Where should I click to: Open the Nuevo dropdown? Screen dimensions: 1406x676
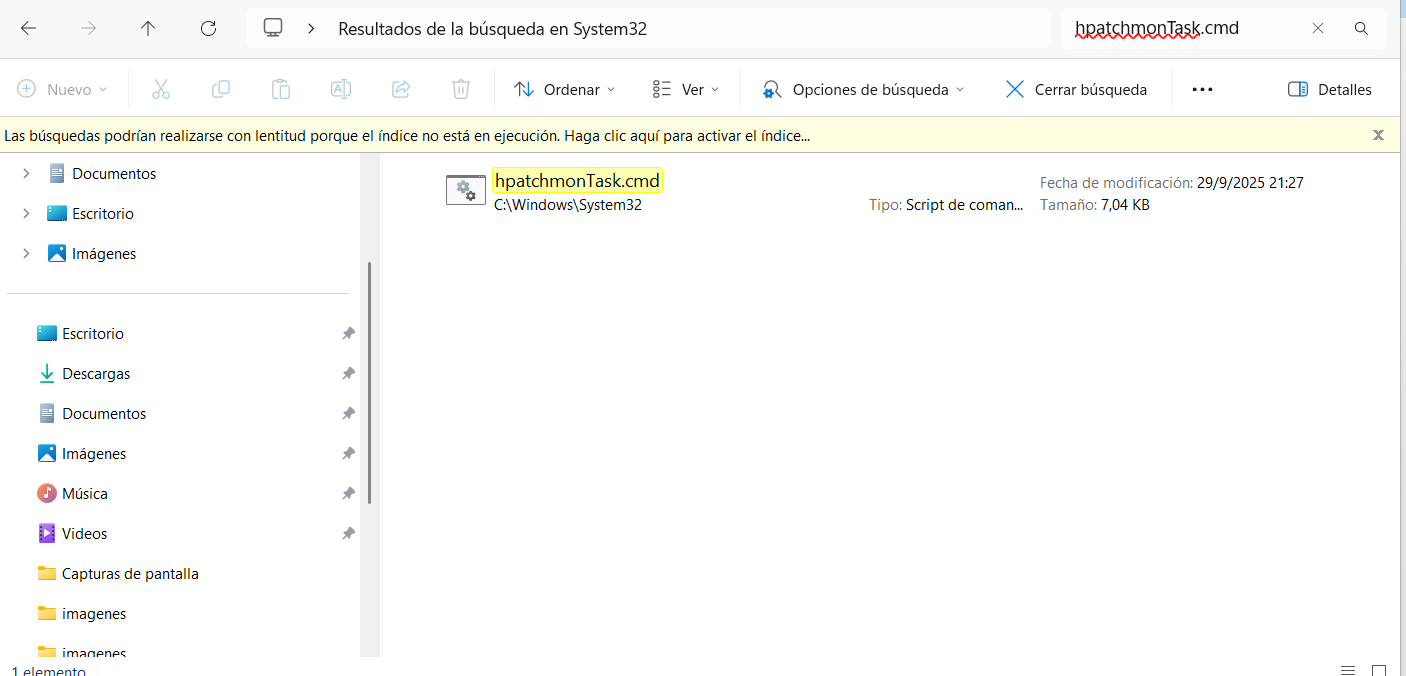62,89
